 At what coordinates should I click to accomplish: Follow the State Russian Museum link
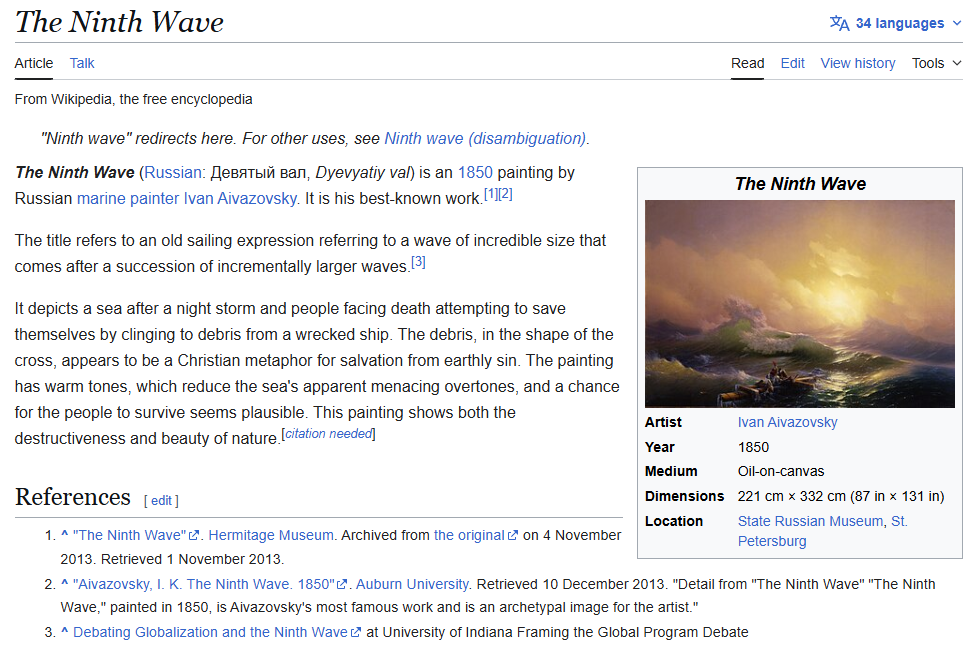click(810, 521)
